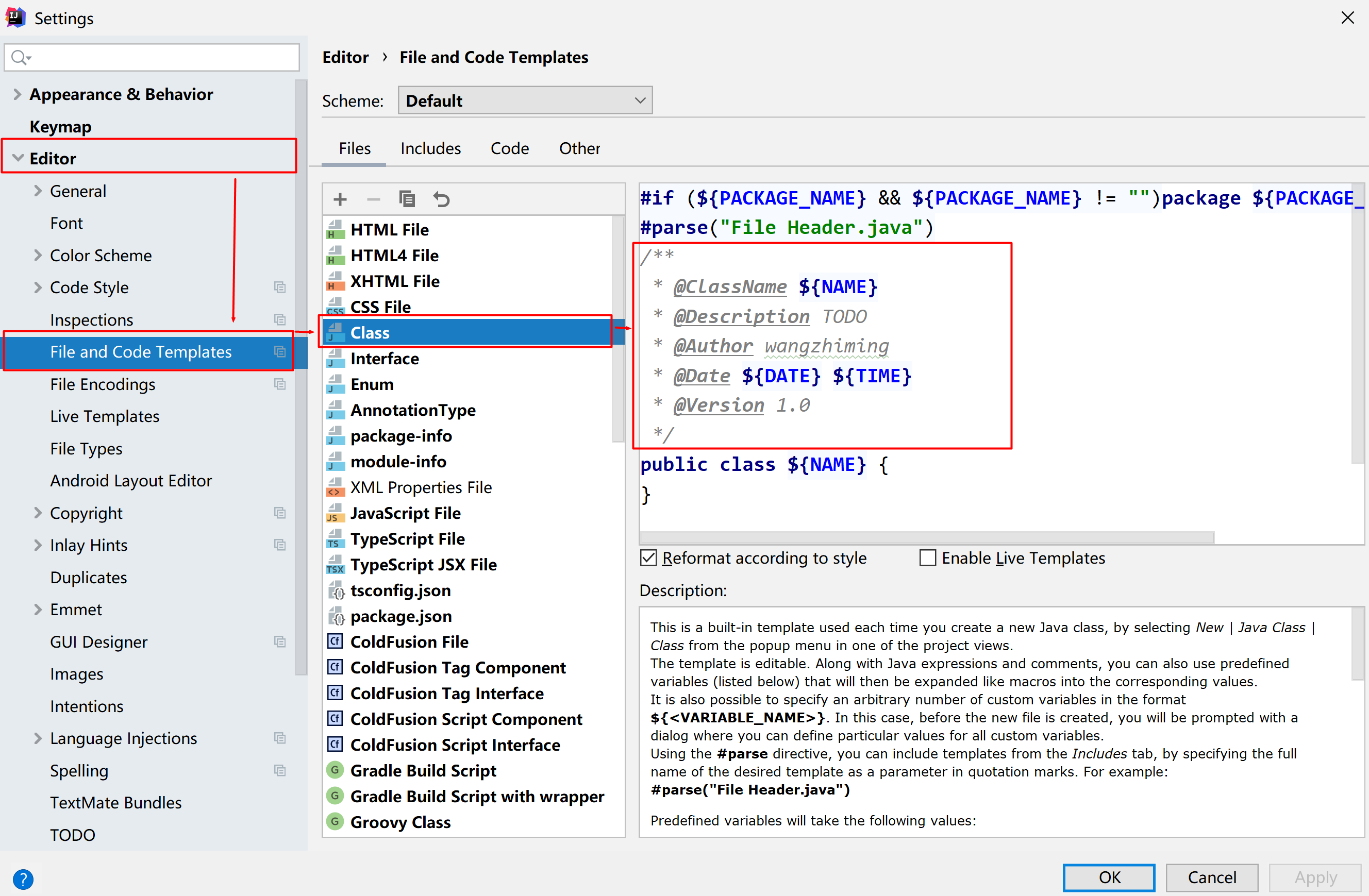Select the TypeScript File template icon
1369x896 pixels.
pos(335,539)
